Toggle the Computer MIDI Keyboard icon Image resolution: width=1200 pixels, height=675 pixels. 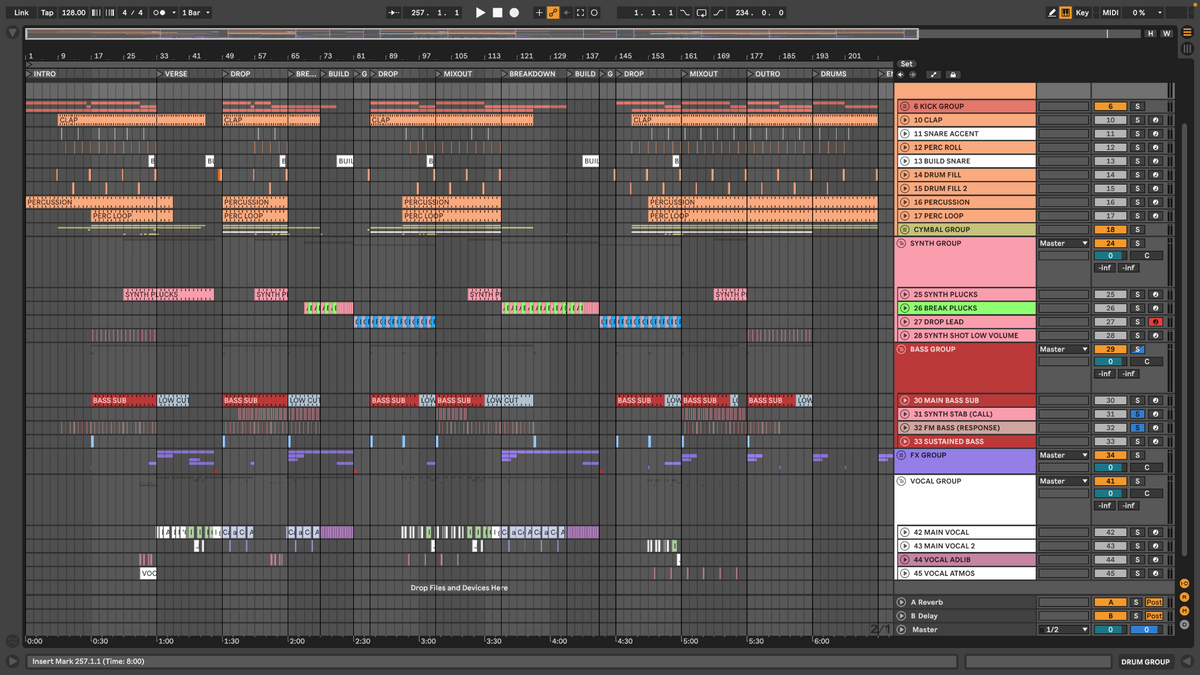tap(1066, 13)
